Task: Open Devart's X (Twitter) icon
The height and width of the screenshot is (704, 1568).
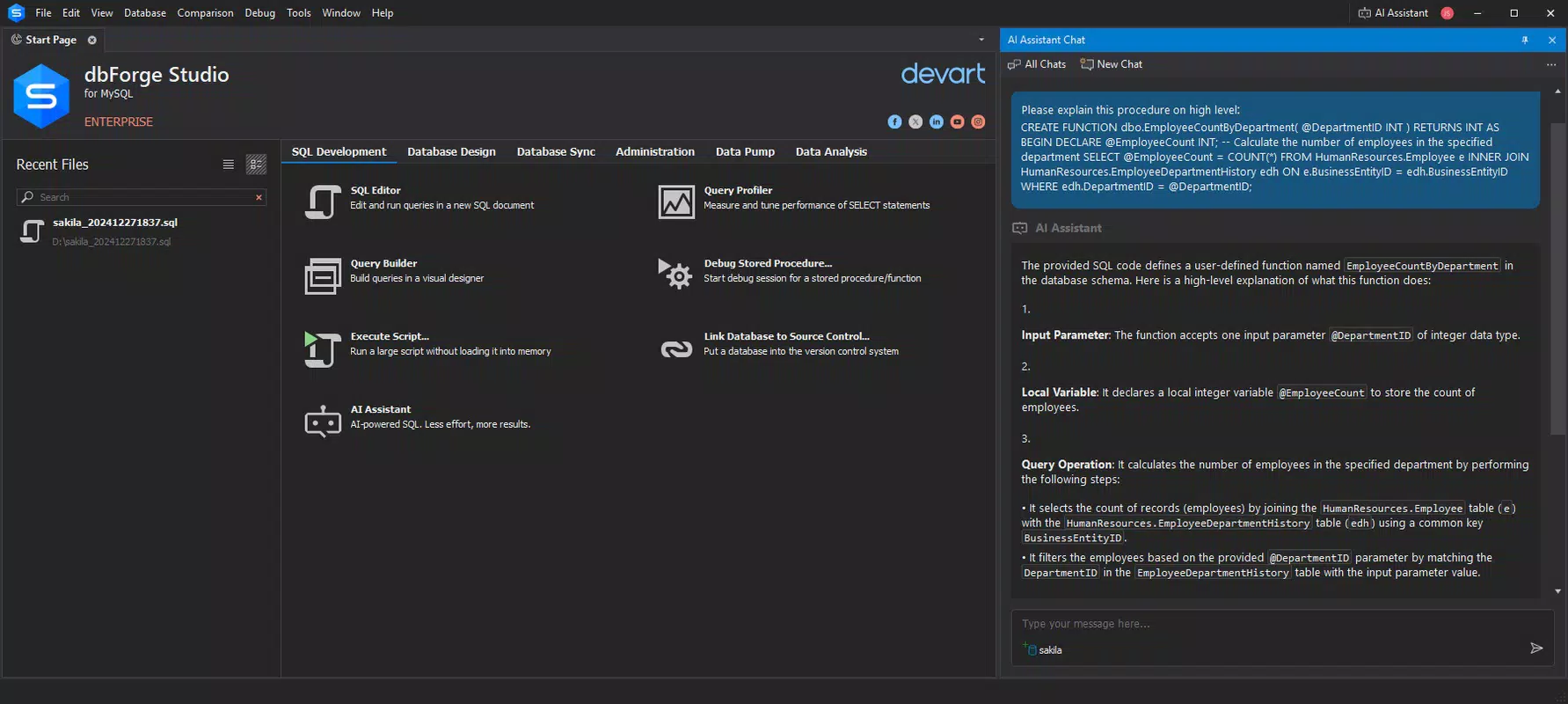Action: click(x=915, y=122)
